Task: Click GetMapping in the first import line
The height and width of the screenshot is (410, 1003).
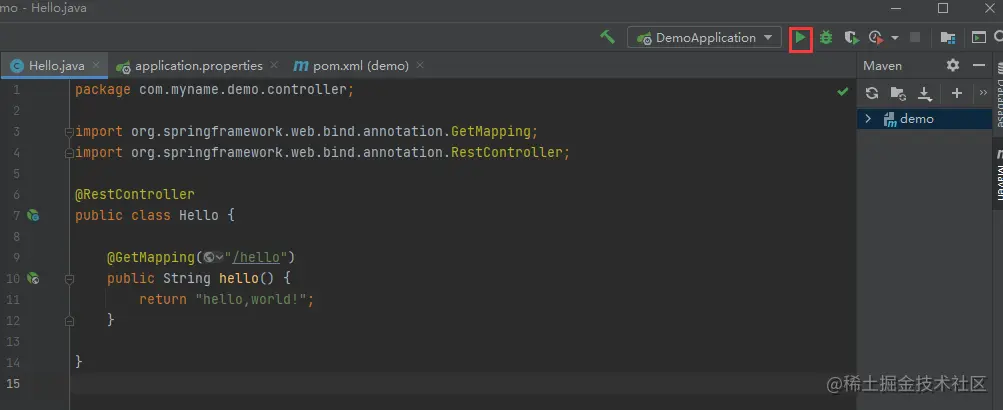Action: click(491, 132)
